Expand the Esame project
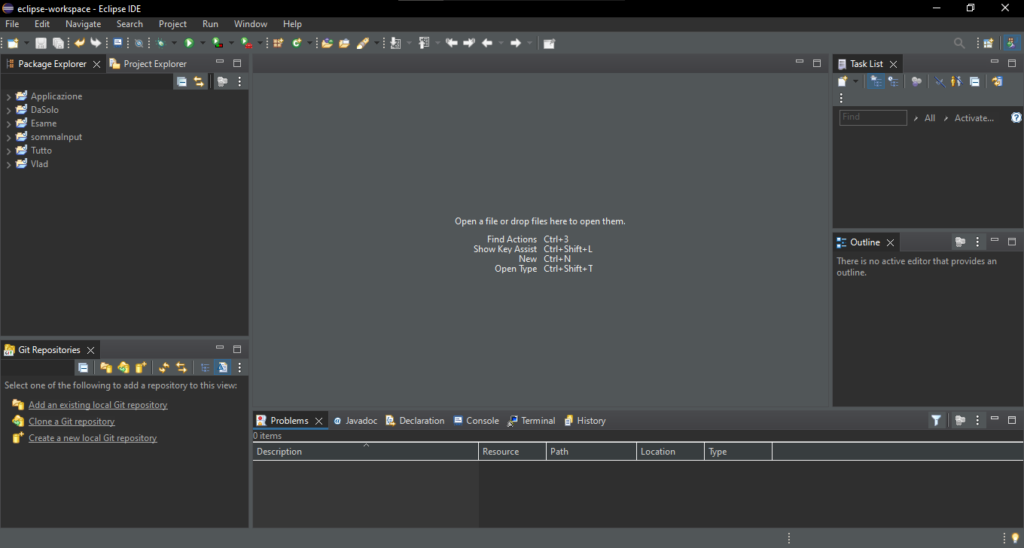The image size is (1024, 548). click(x=8, y=124)
